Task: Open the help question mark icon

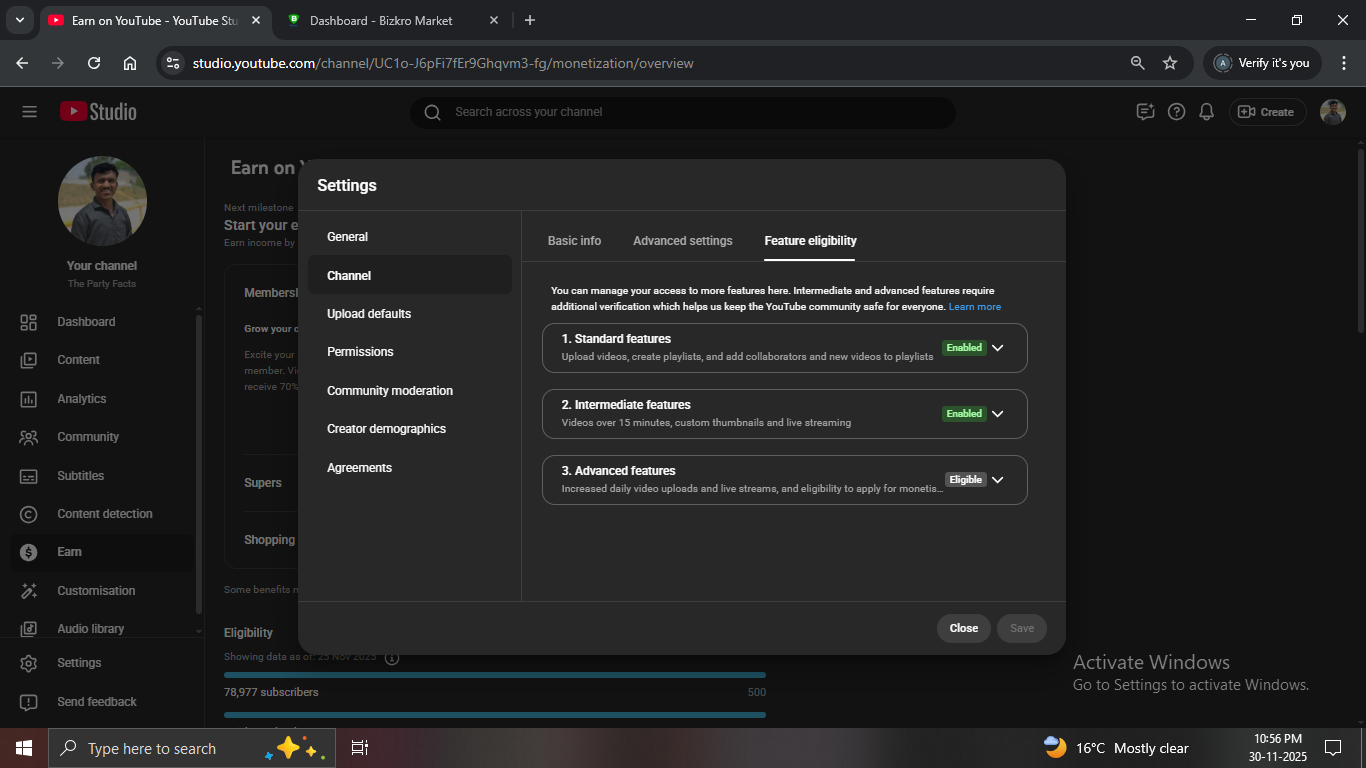Action: 1176,112
